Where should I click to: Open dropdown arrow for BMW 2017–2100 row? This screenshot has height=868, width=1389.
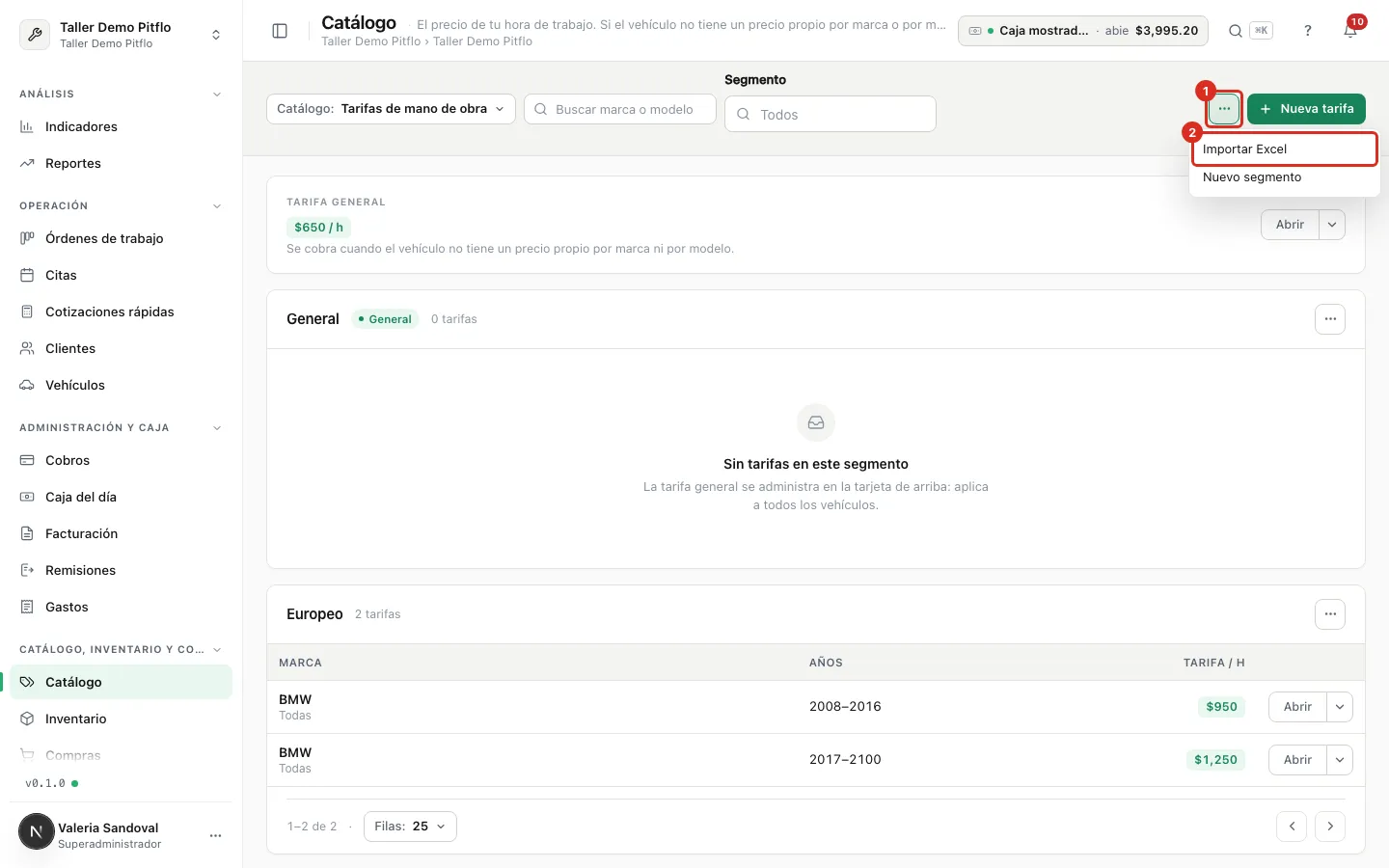point(1340,760)
